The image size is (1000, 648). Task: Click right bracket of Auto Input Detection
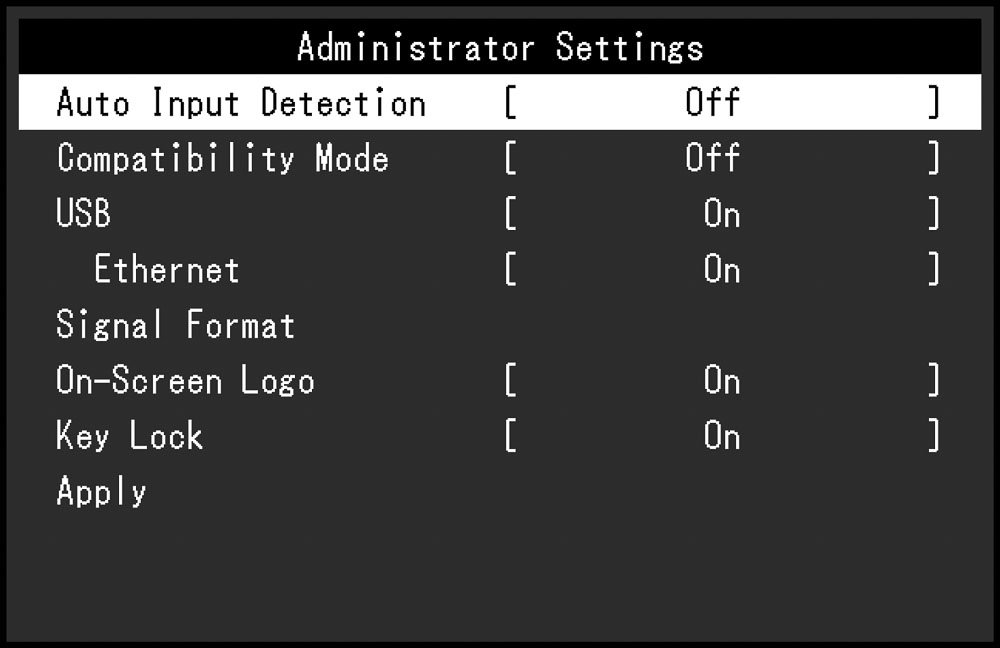[934, 102]
